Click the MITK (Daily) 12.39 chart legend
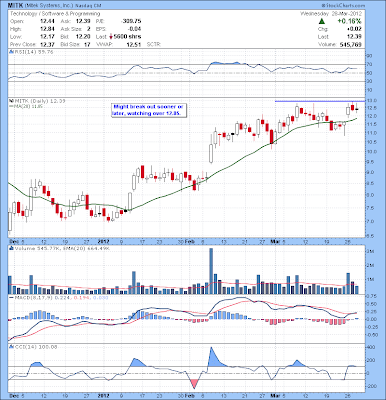The width and height of the screenshot is (386, 400). point(39,101)
